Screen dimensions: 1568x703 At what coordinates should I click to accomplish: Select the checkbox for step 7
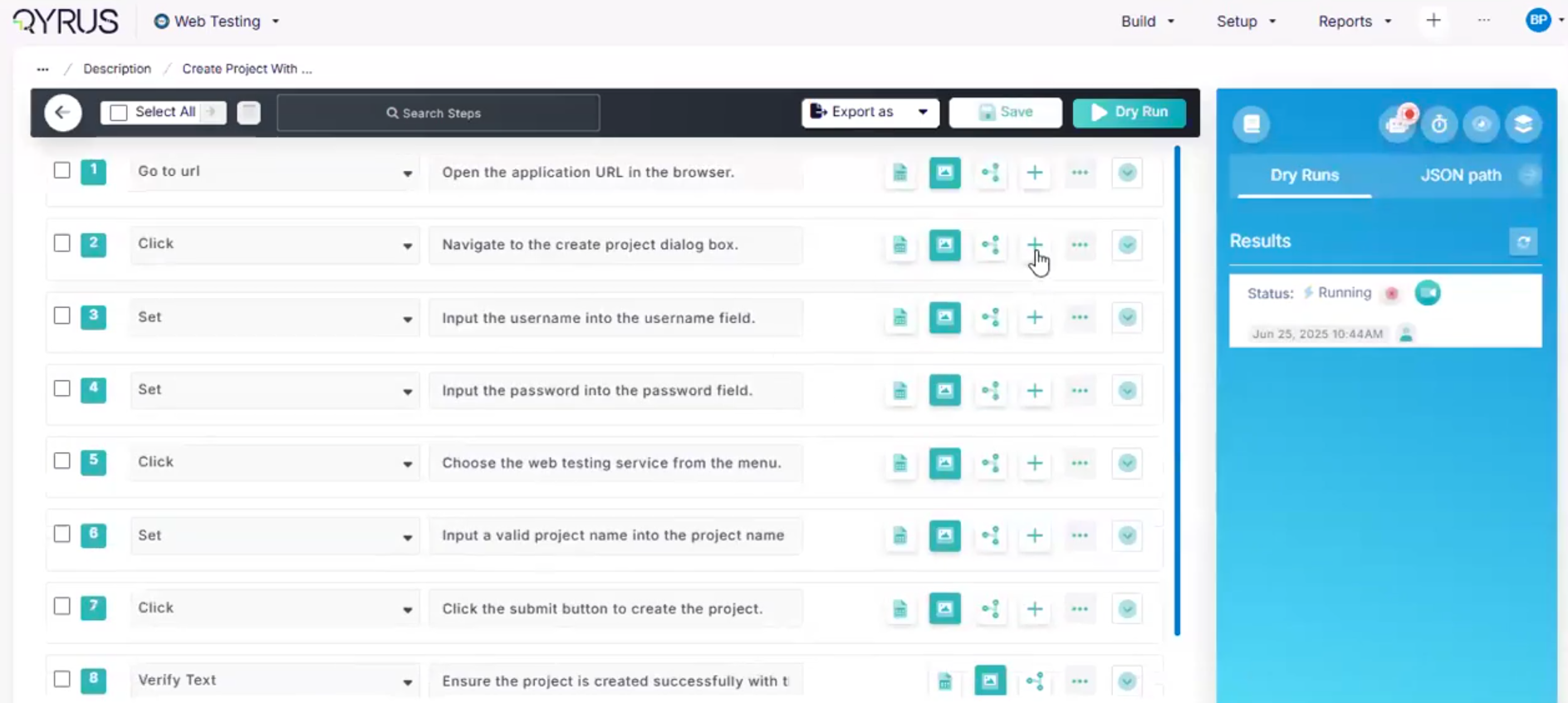pos(62,607)
